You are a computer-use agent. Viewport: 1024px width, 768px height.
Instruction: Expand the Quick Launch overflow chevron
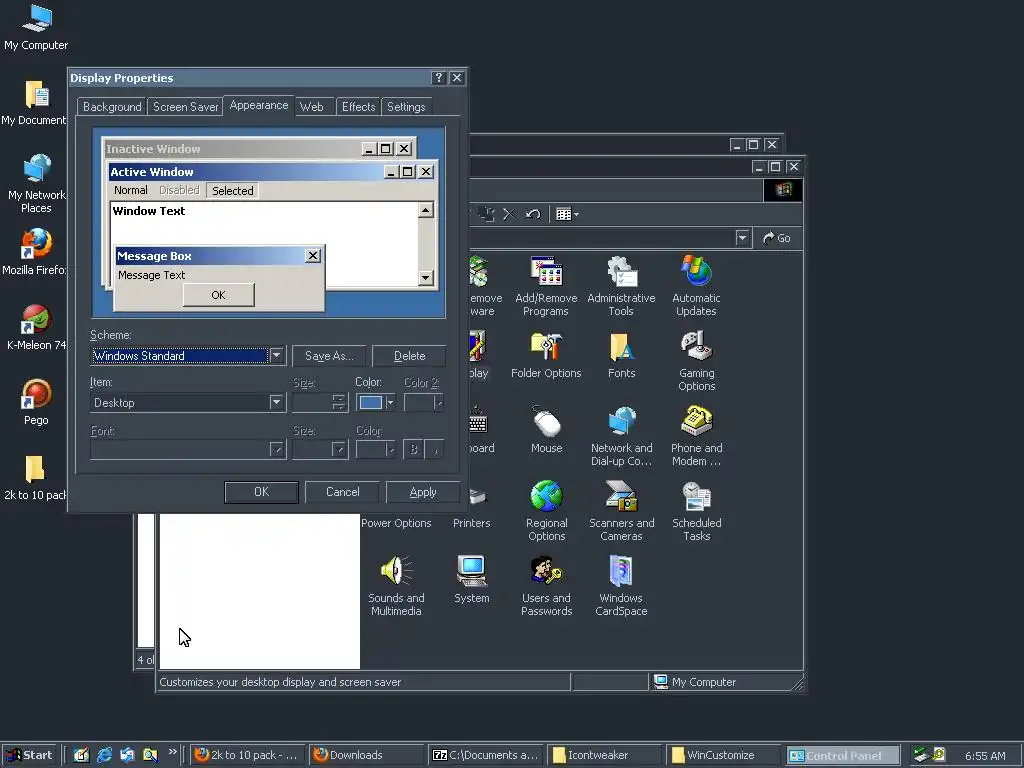pyautogui.click(x=172, y=752)
